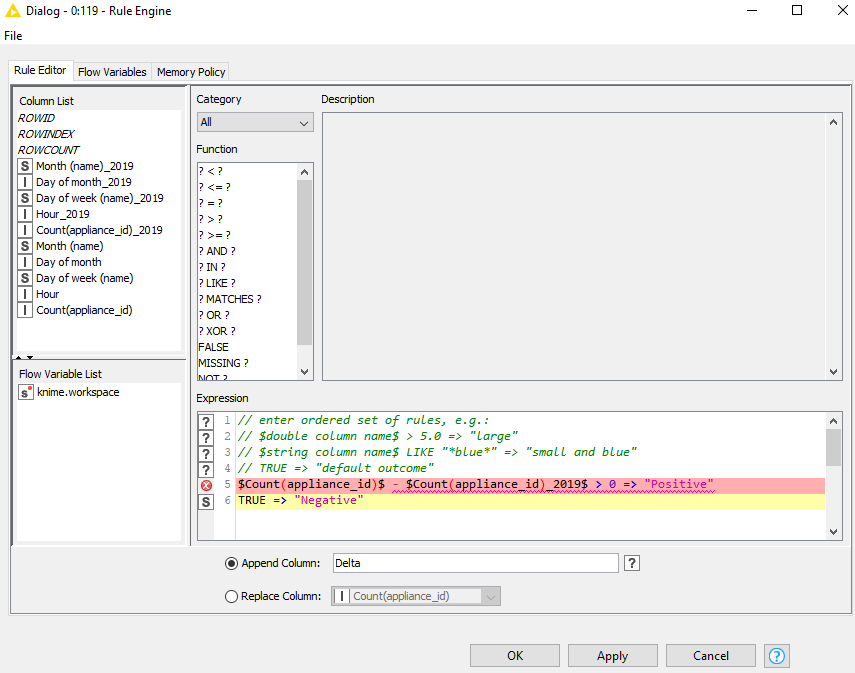Open the File menu

(x=13, y=36)
